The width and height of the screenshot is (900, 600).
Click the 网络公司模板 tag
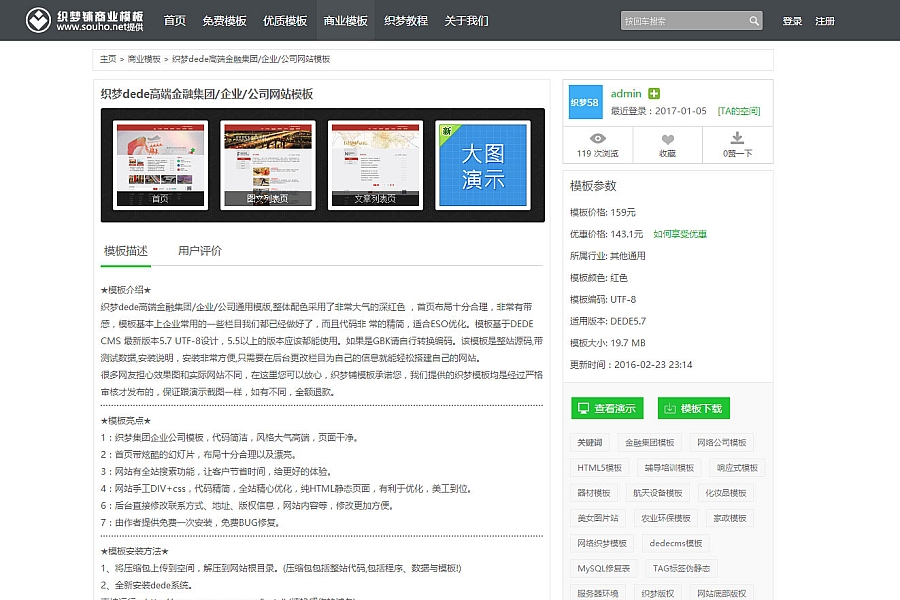coord(721,443)
